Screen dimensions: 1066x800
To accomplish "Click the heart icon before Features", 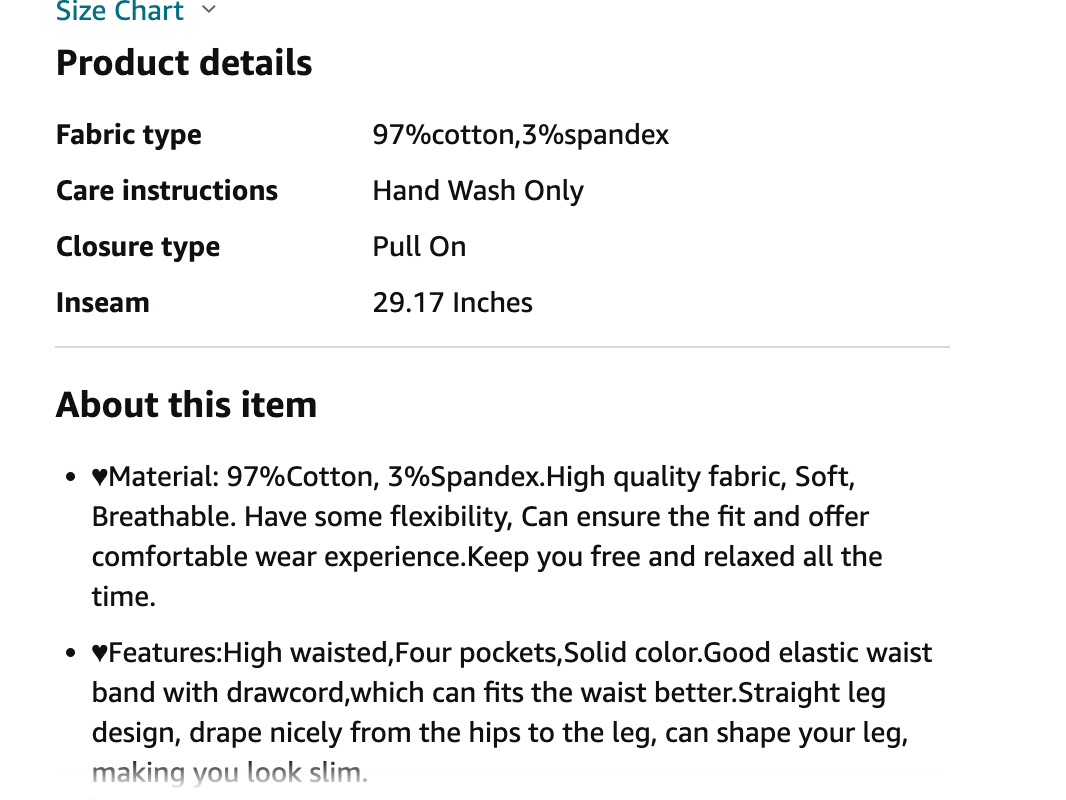I will point(100,654).
